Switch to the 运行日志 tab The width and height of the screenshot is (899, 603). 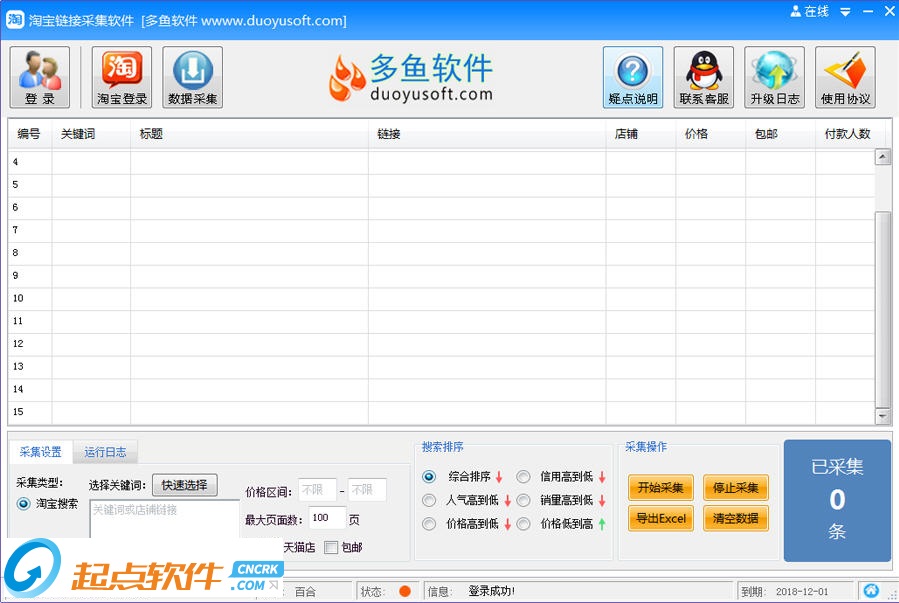pos(105,452)
